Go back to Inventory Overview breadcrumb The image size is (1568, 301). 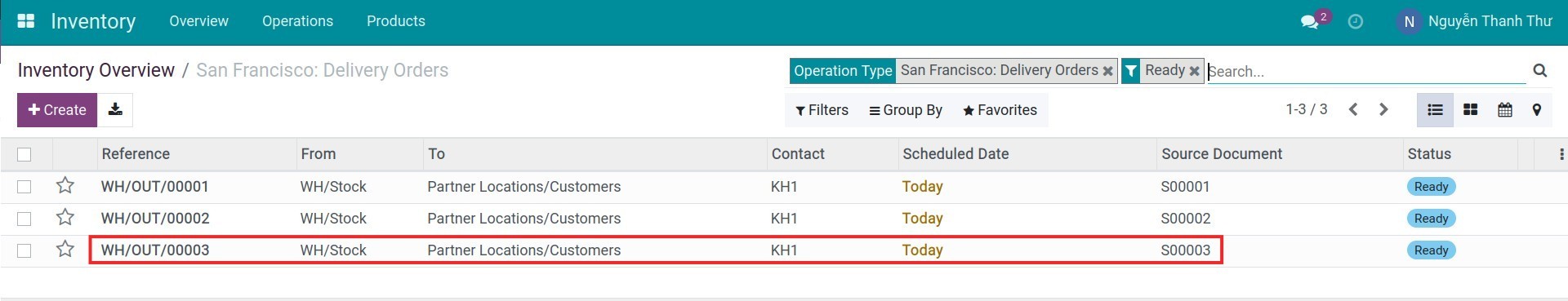(96, 70)
